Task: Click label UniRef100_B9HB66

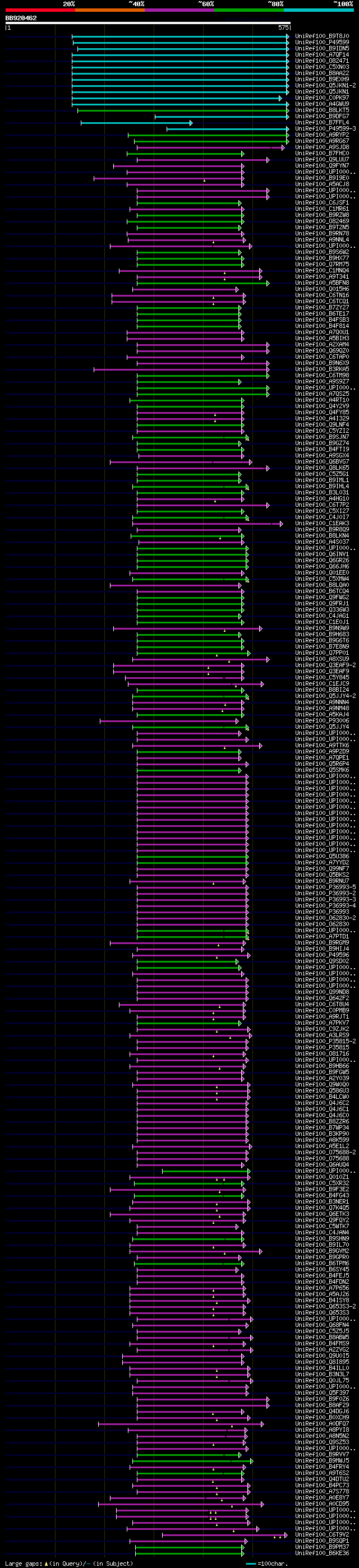Action: 323,1066
